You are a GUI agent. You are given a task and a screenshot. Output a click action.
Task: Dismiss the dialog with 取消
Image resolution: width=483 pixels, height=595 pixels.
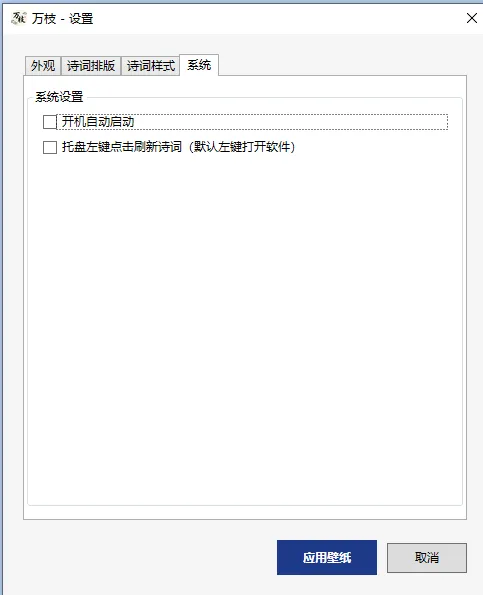point(427,557)
